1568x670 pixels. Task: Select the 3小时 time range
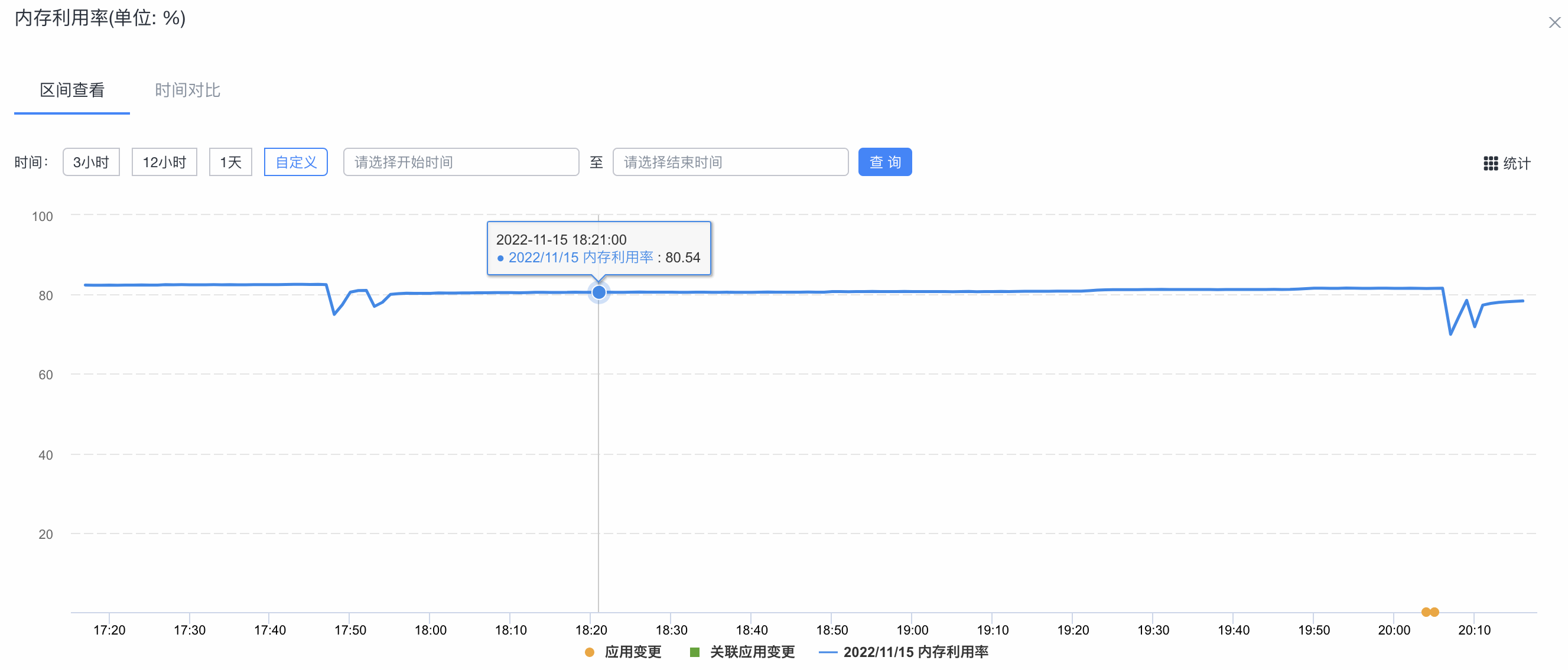point(92,162)
